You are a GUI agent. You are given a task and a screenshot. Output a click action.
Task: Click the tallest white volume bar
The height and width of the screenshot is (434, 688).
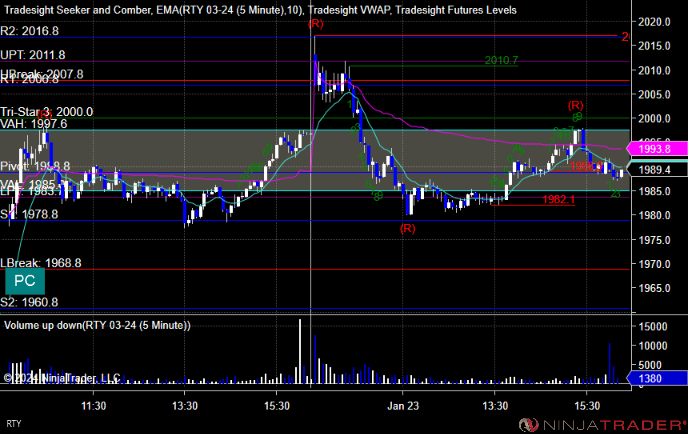[300, 351]
